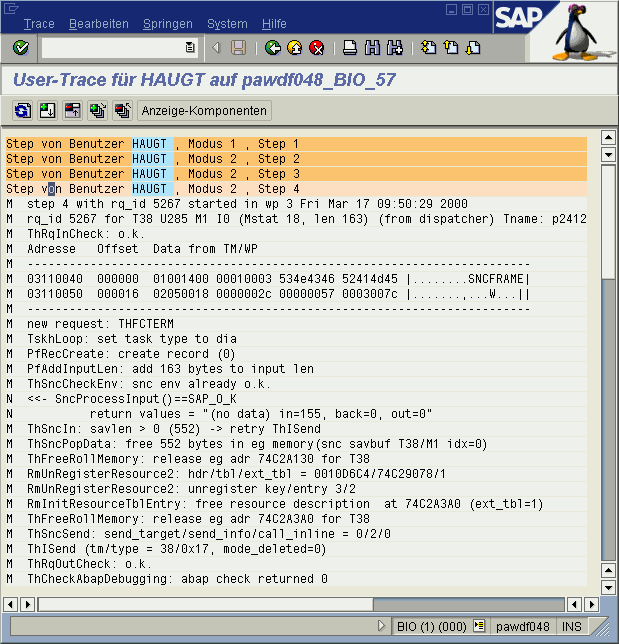Click the Find Next binoculars-plus icon
Viewport: 619px width, 644px height.
[395, 48]
